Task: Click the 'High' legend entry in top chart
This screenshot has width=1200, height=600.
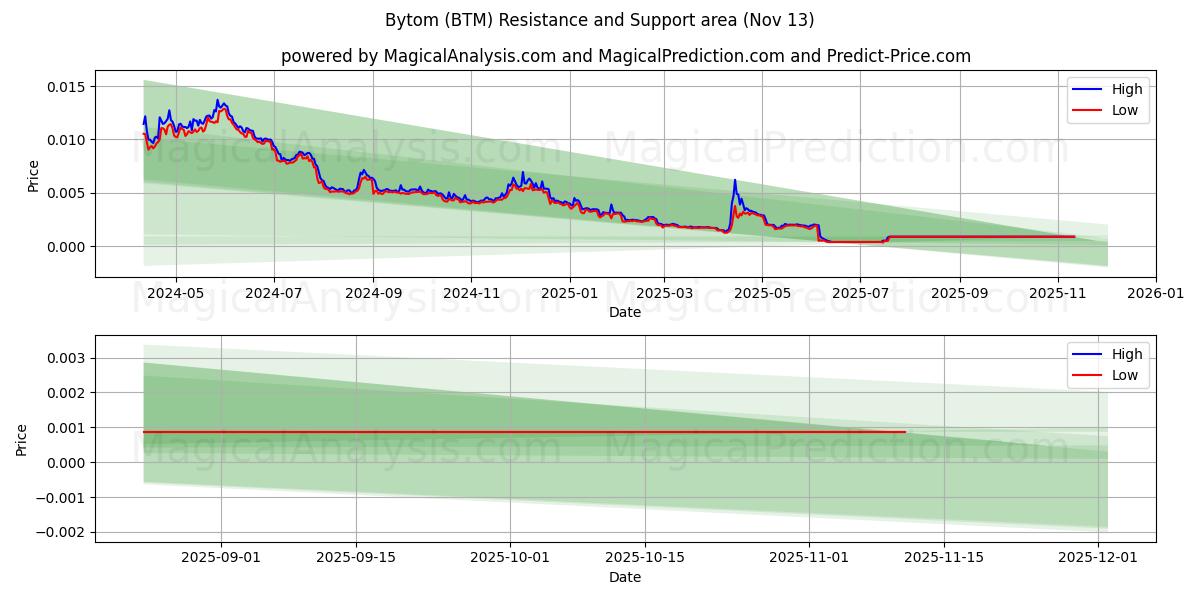Action: (x=1126, y=89)
